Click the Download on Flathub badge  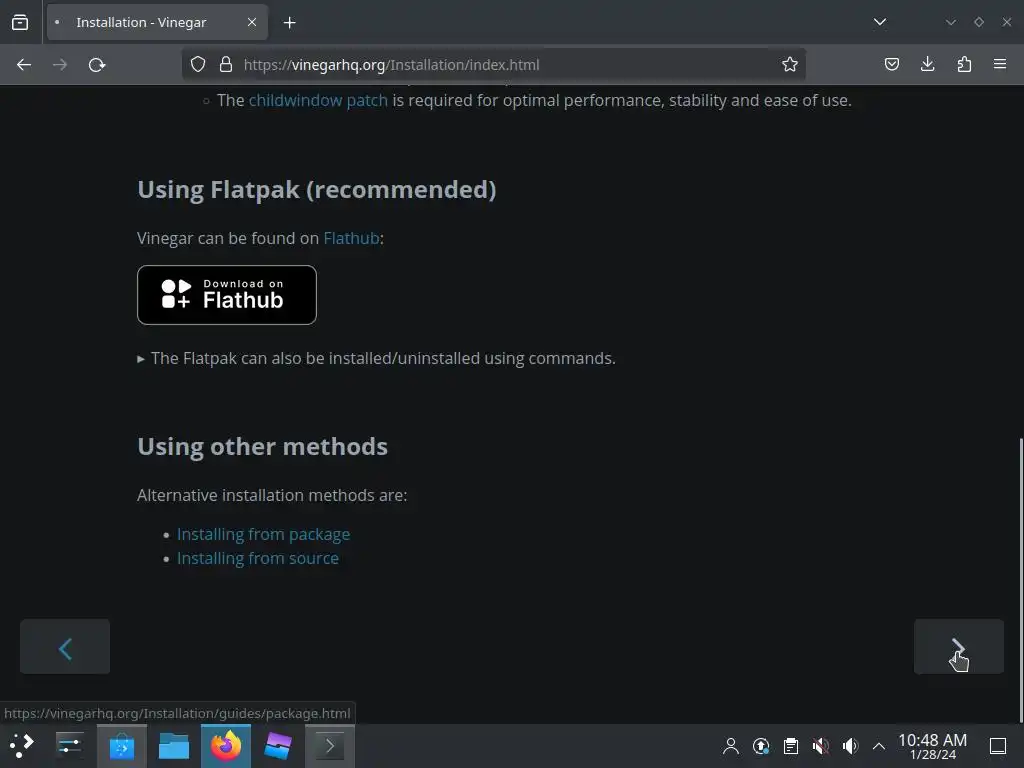[x=227, y=295]
